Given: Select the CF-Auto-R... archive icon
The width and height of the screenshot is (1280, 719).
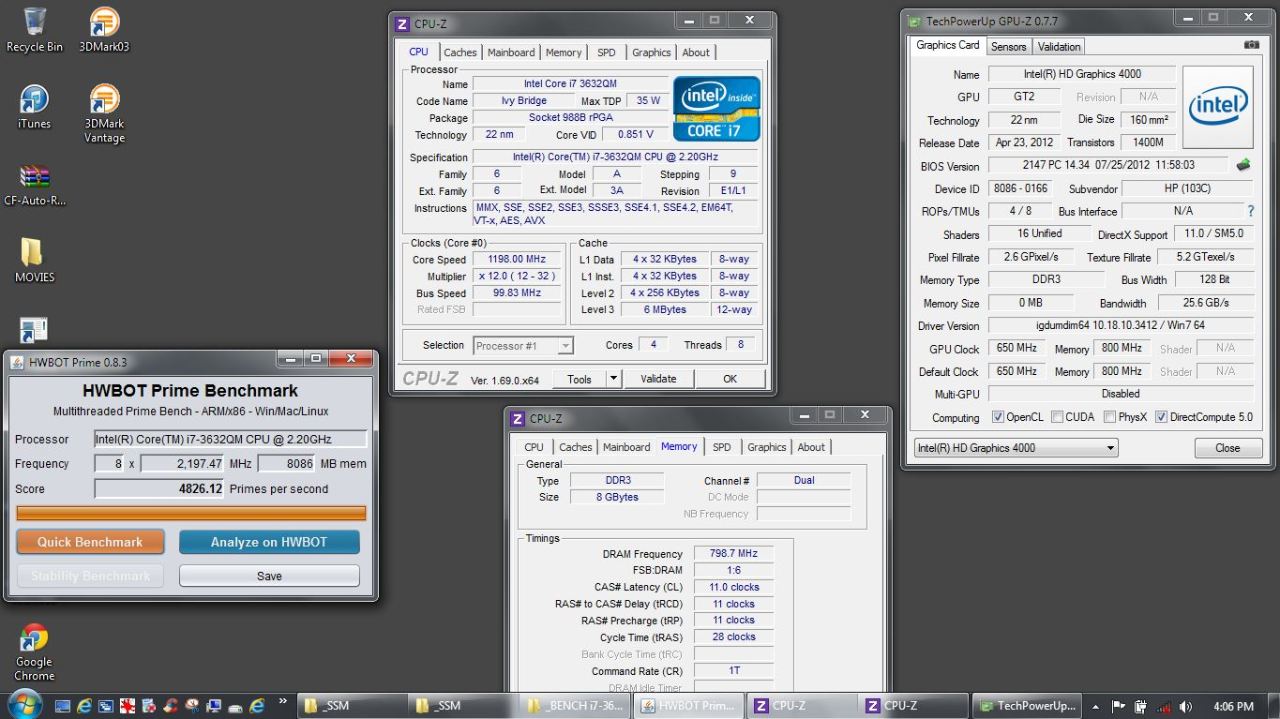Looking at the screenshot, I should click(x=34, y=184).
